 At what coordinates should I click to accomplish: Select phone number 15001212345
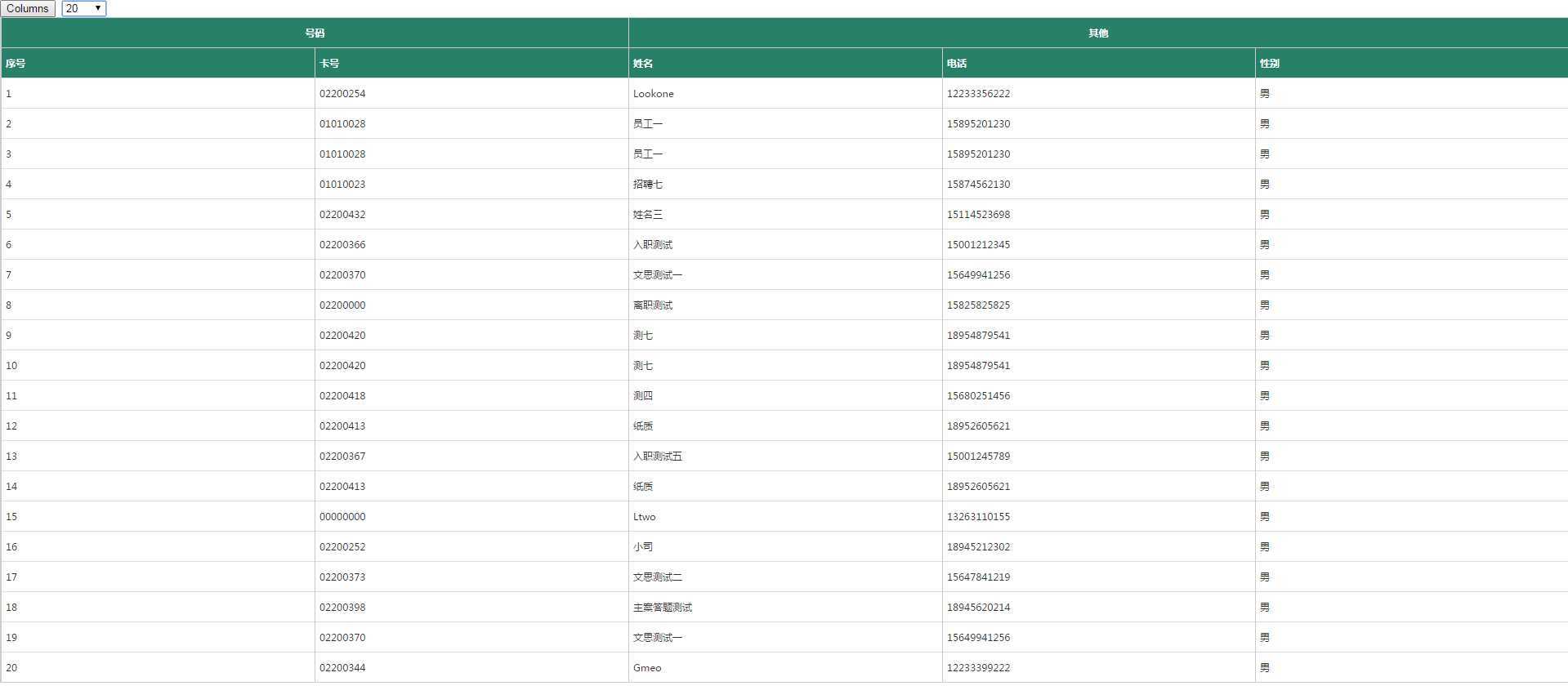[x=978, y=245]
